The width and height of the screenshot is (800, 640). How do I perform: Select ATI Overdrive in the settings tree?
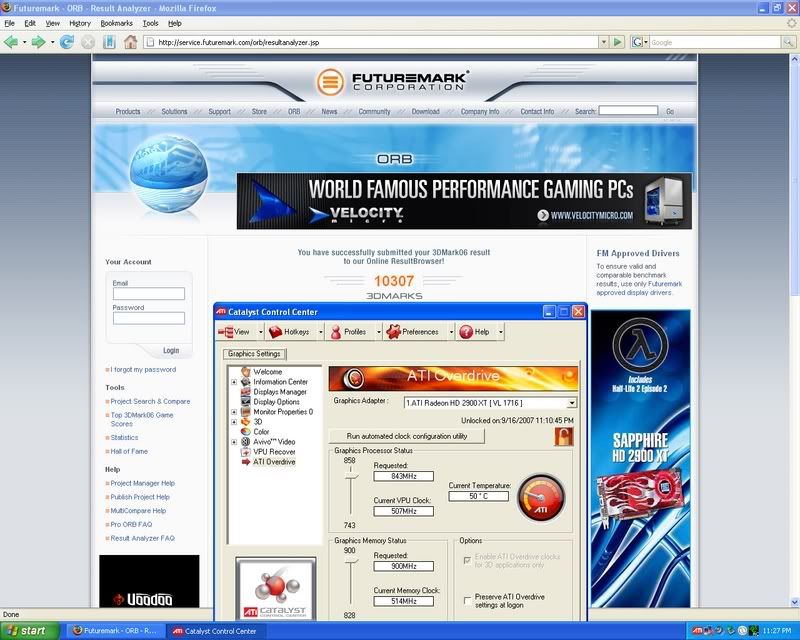point(274,462)
